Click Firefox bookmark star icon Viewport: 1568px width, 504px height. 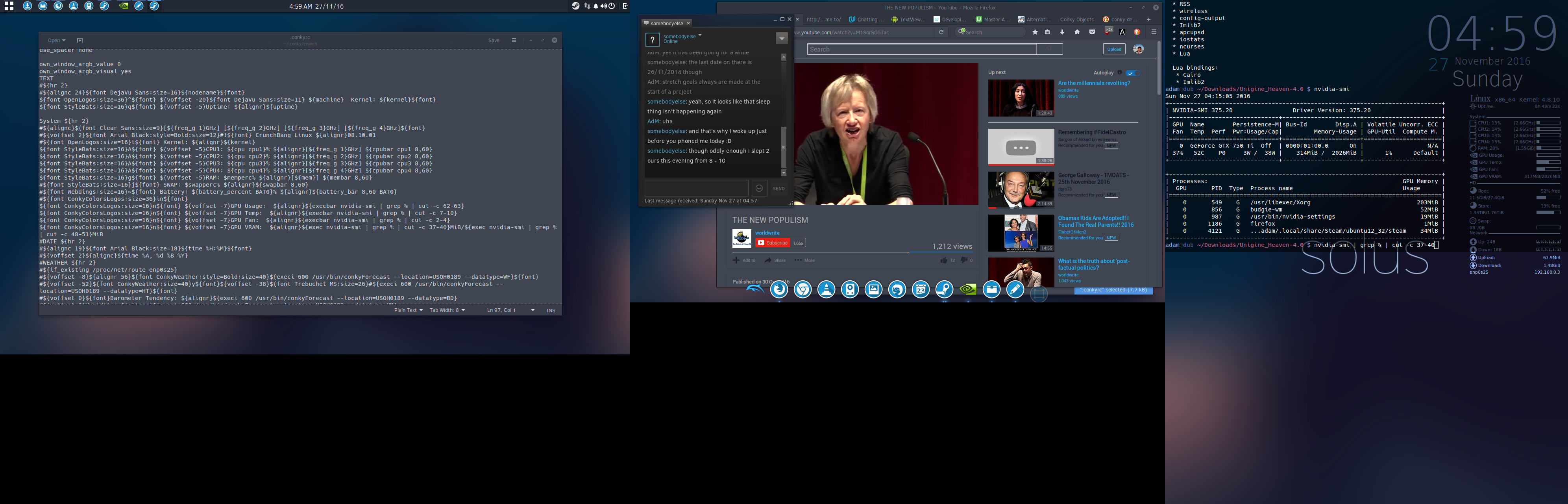1035,32
